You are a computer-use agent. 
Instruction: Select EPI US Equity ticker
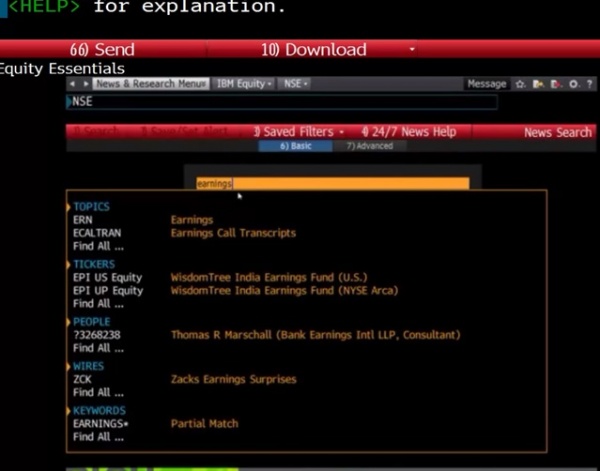(220, 277)
